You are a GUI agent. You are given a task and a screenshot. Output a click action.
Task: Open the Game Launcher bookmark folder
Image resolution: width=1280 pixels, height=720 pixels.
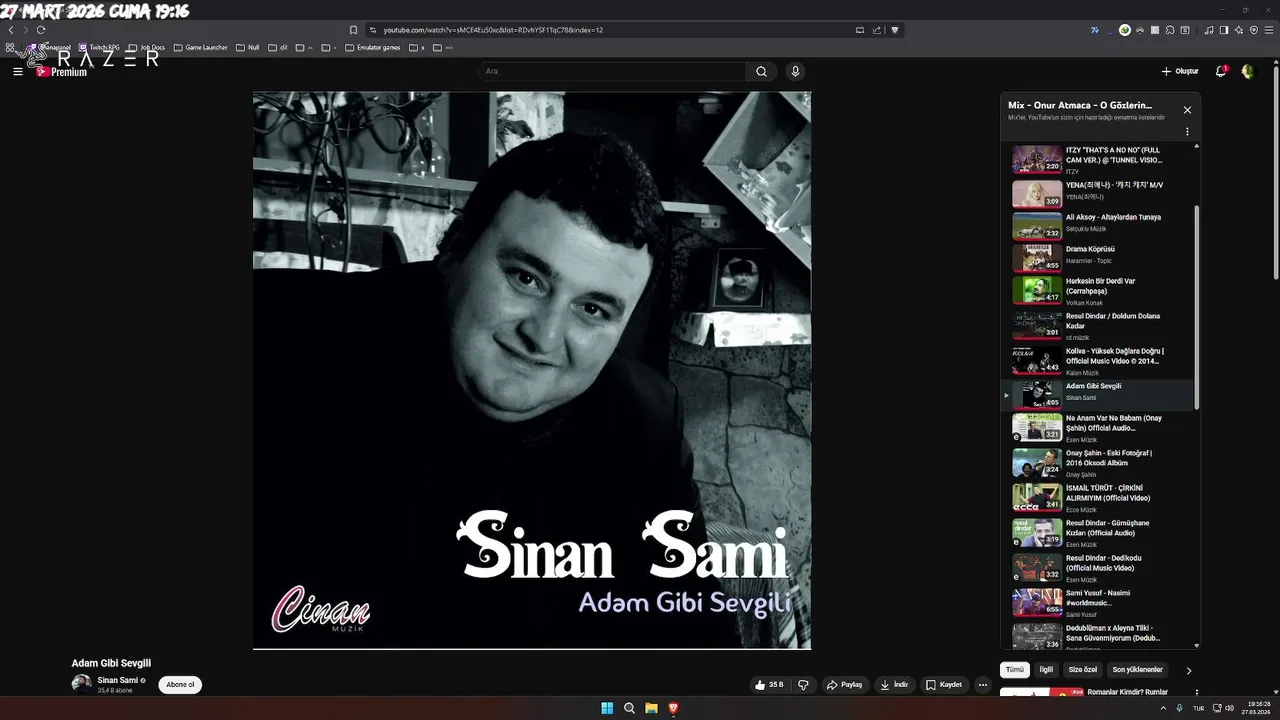pos(200,47)
